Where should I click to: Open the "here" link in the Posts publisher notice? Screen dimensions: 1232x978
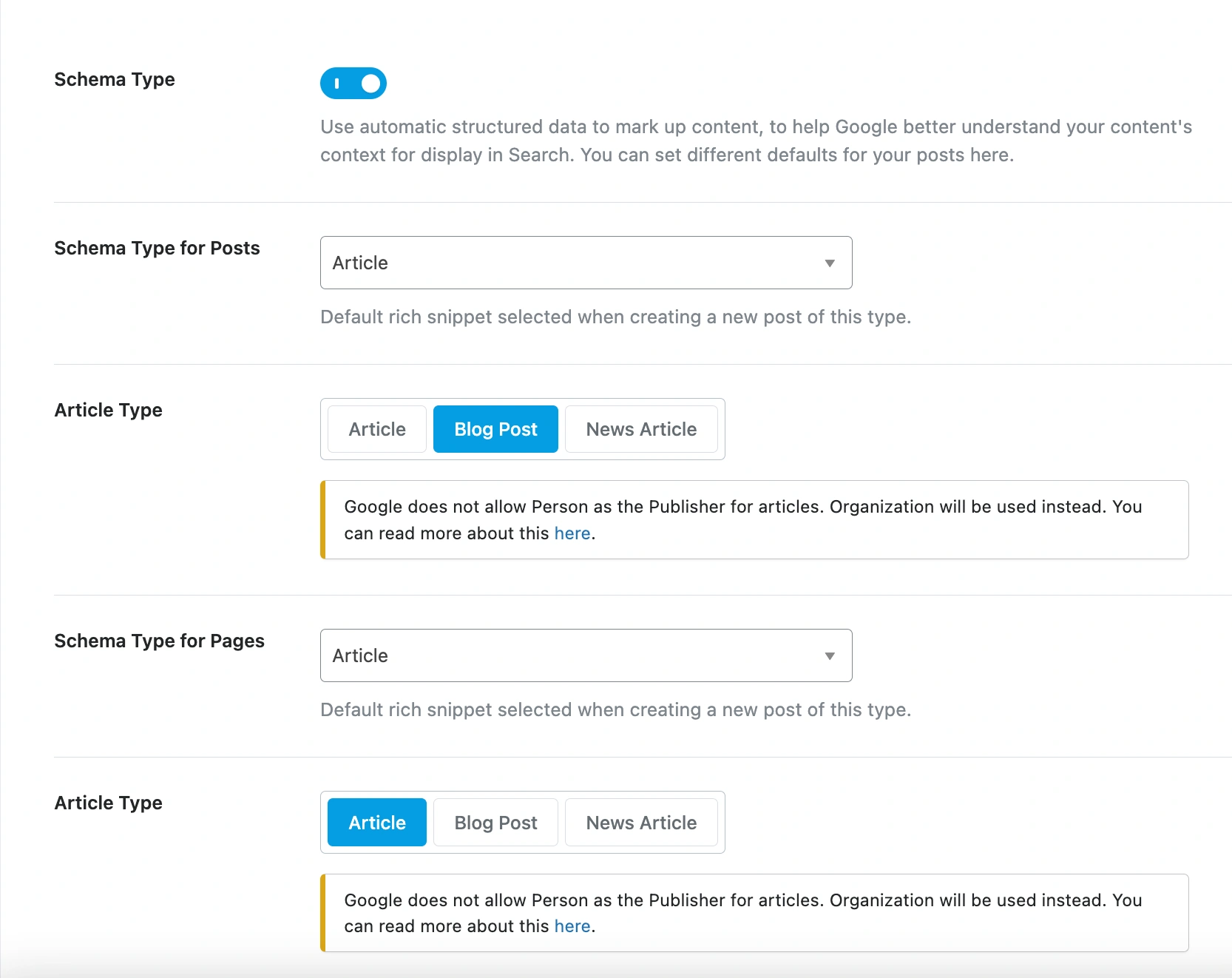tap(572, 533)
